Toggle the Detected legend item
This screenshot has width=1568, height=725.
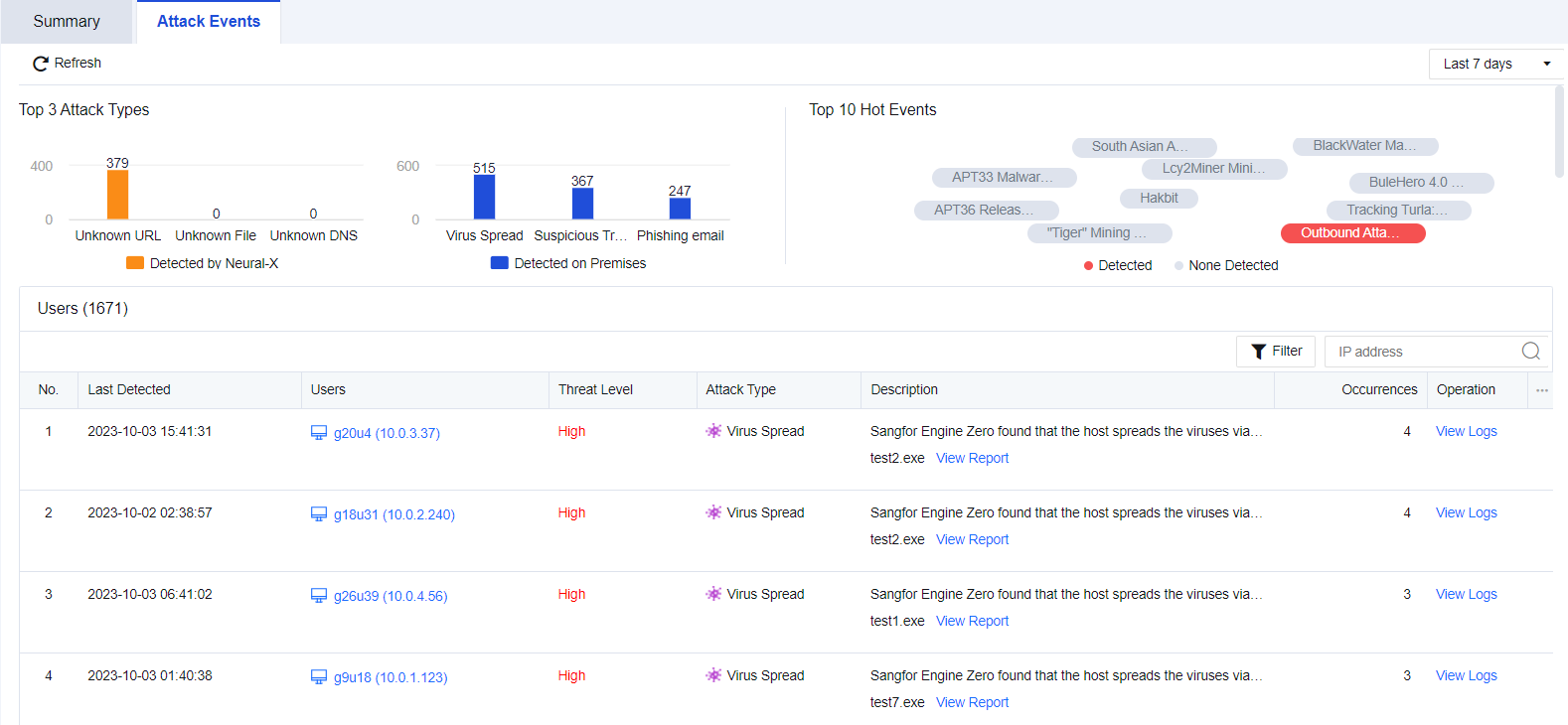[x=1117, y=265]
